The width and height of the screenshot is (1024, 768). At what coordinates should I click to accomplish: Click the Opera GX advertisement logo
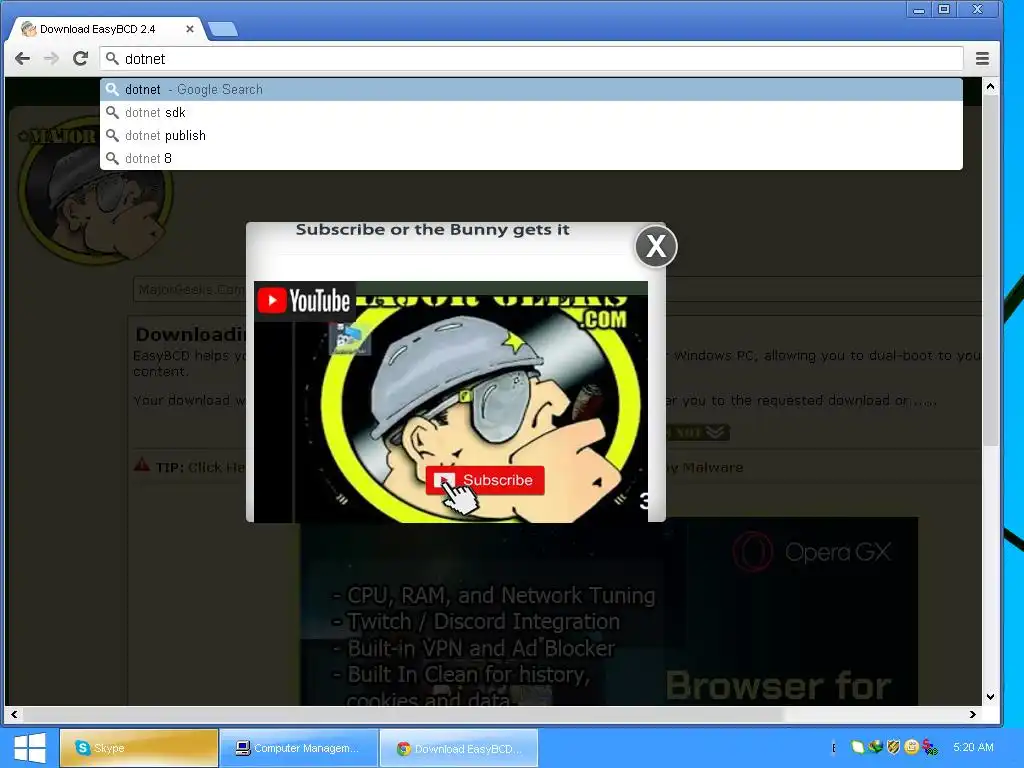812,552
